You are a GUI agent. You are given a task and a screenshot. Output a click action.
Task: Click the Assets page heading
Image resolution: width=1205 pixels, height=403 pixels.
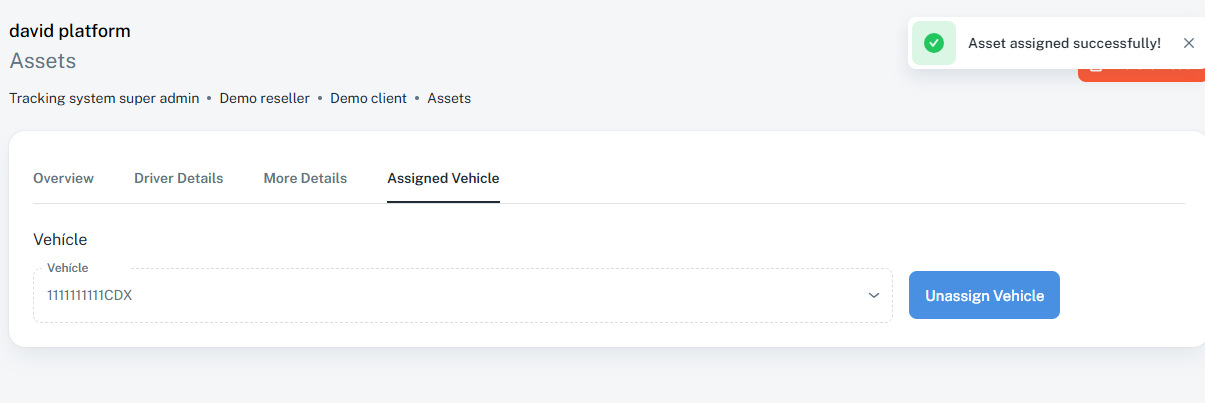[x=43, y=61]
